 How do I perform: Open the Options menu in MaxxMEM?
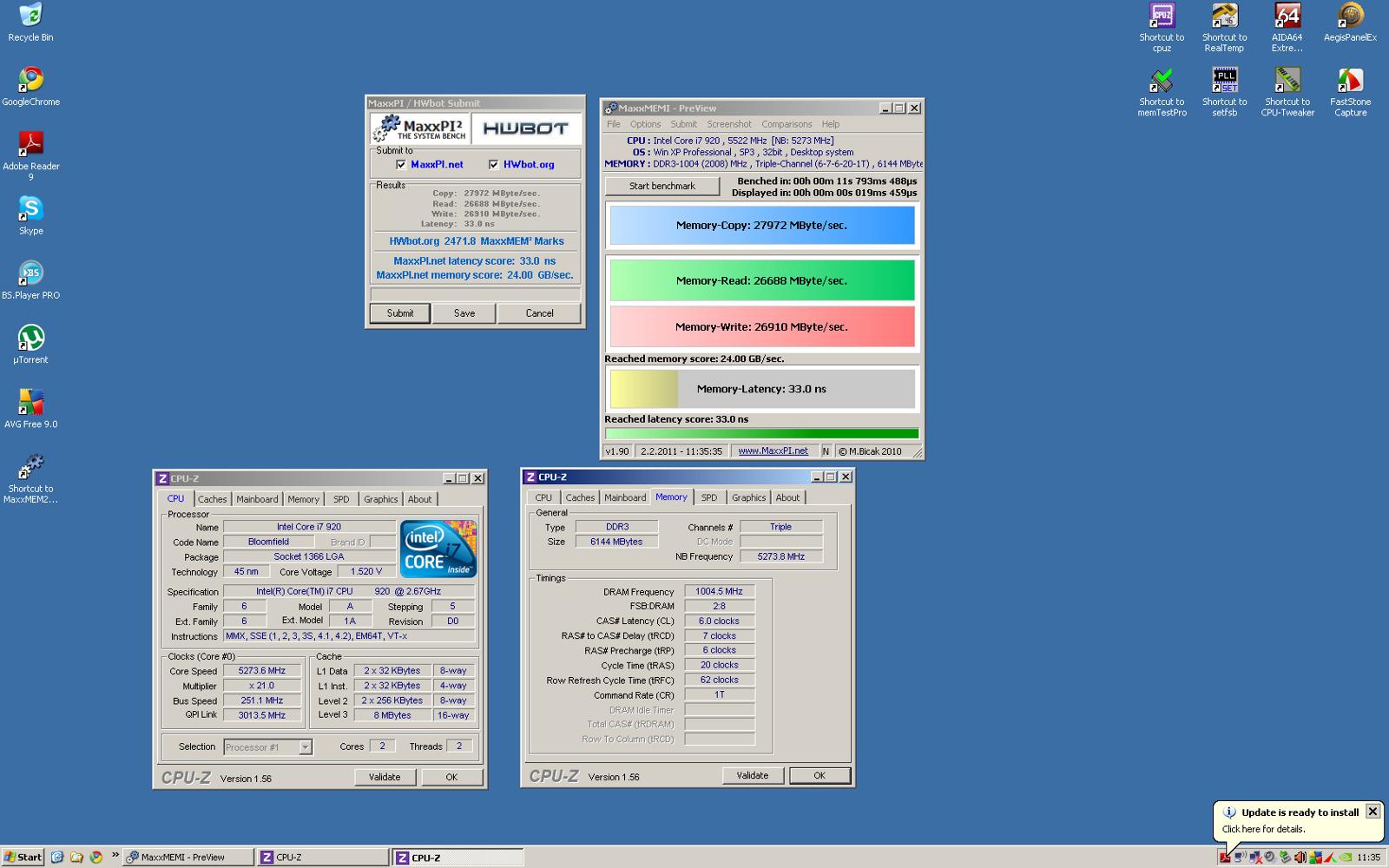645,124
